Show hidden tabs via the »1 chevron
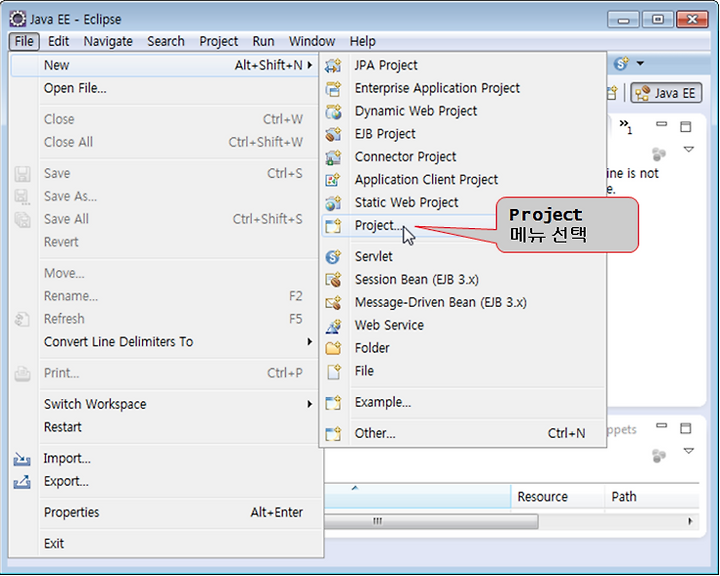 click(x=625, y=126)
